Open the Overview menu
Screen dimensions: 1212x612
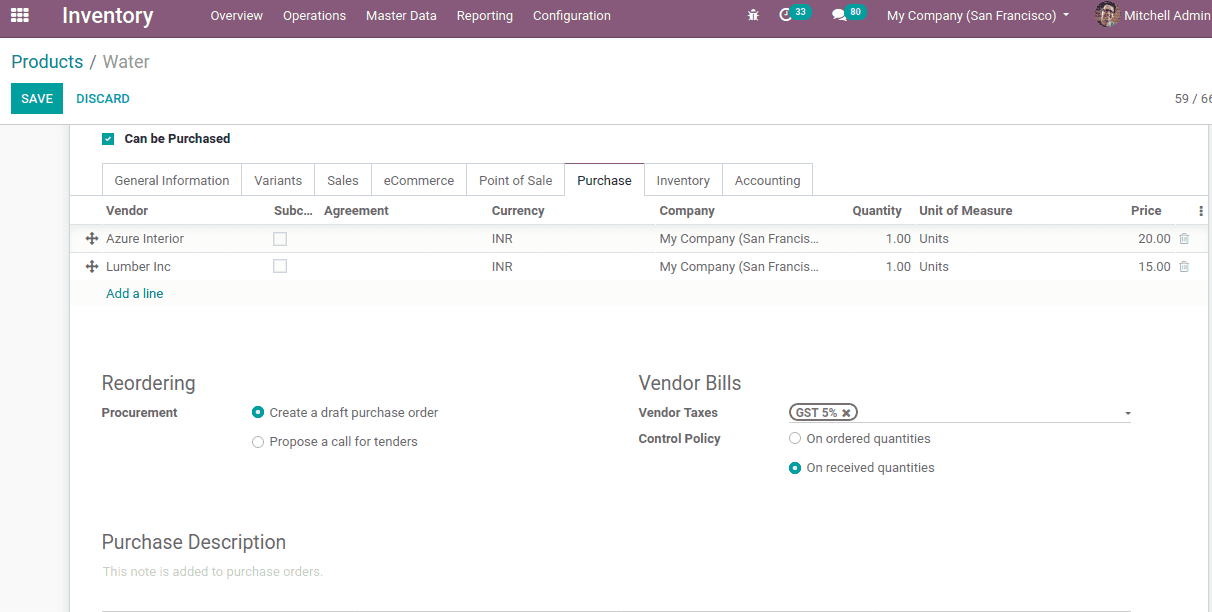pyautogui.click(x=236, y=16)
